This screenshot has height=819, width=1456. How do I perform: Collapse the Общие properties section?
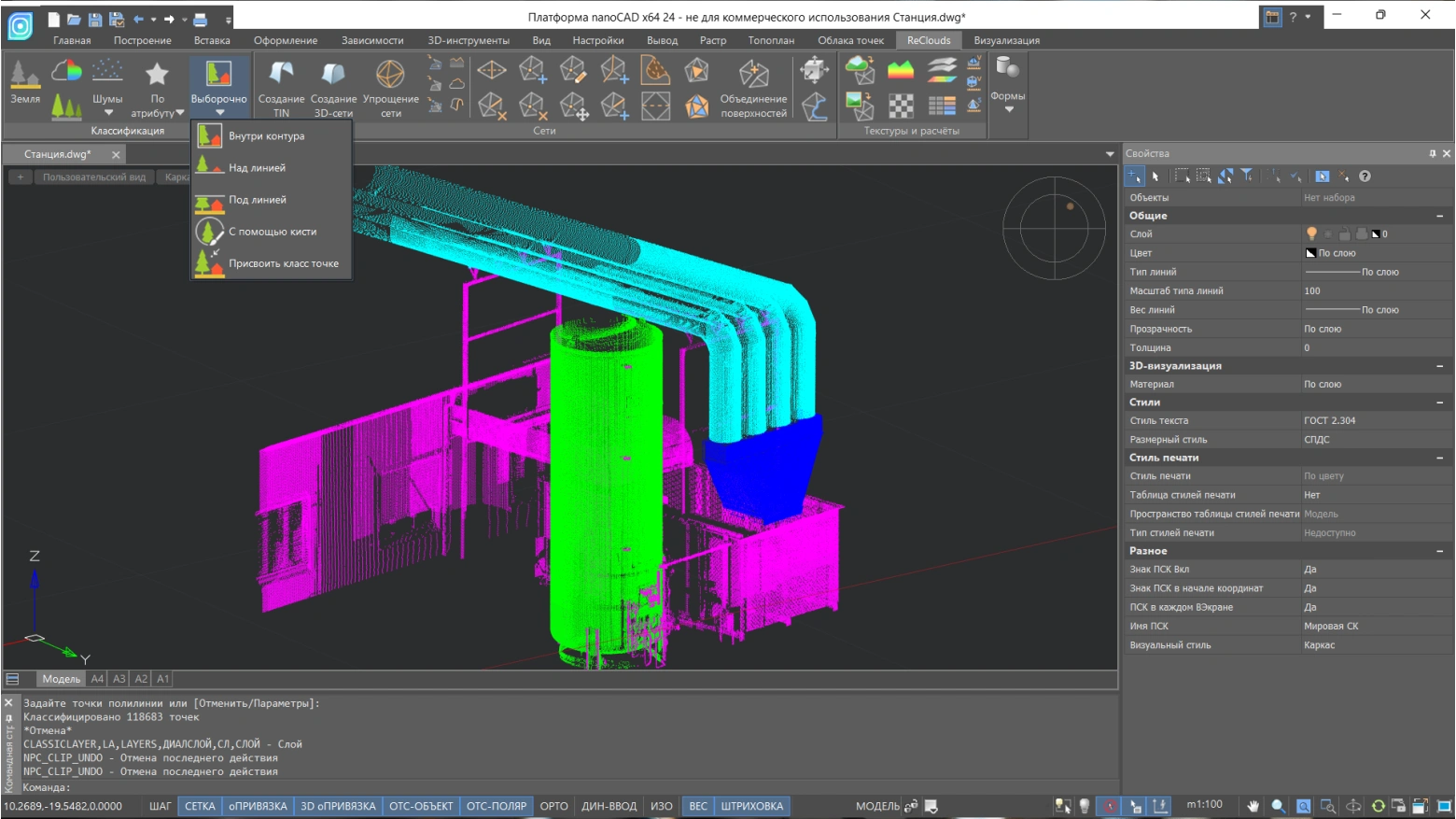click(1439, 216)
